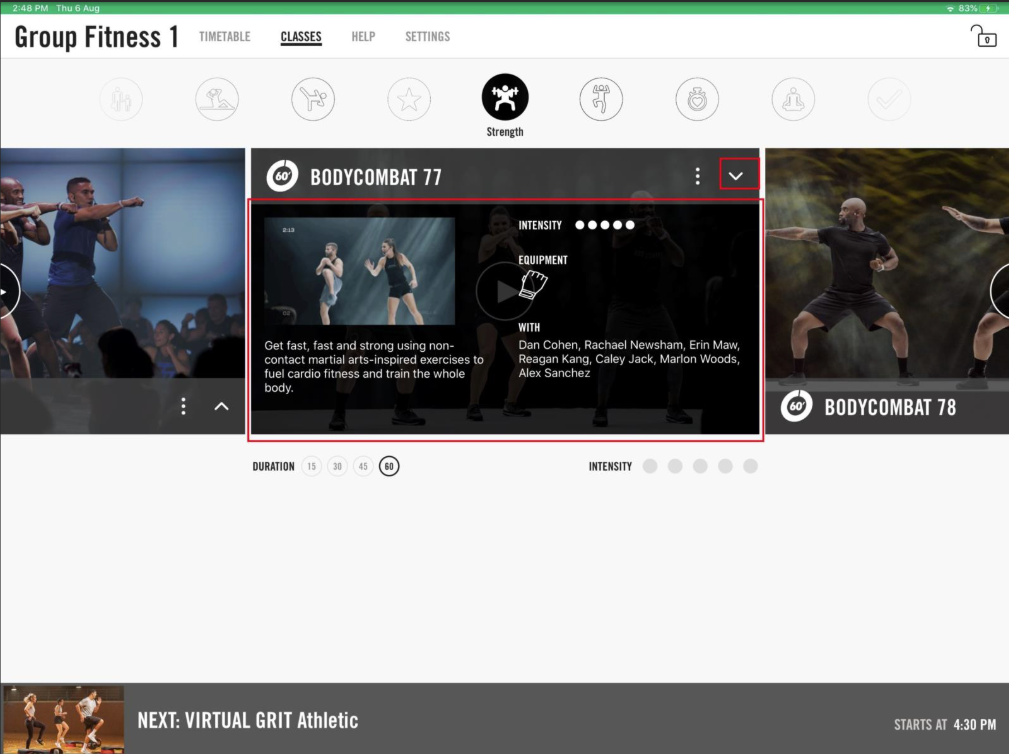
Task: Open the SETTINGS tab
Action: tap(427, 37)
